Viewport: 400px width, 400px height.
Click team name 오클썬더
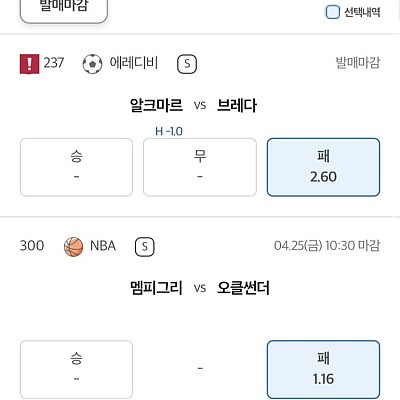[243, 288]
